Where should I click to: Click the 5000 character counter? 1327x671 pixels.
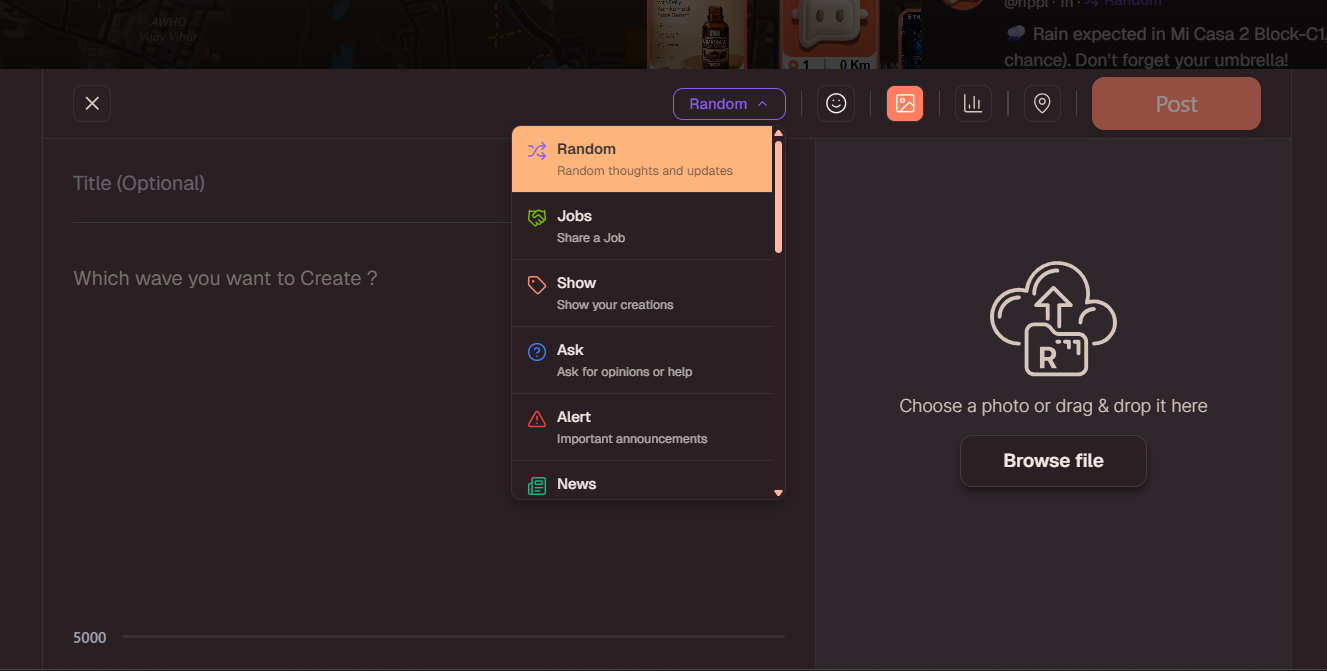(90, 638)
